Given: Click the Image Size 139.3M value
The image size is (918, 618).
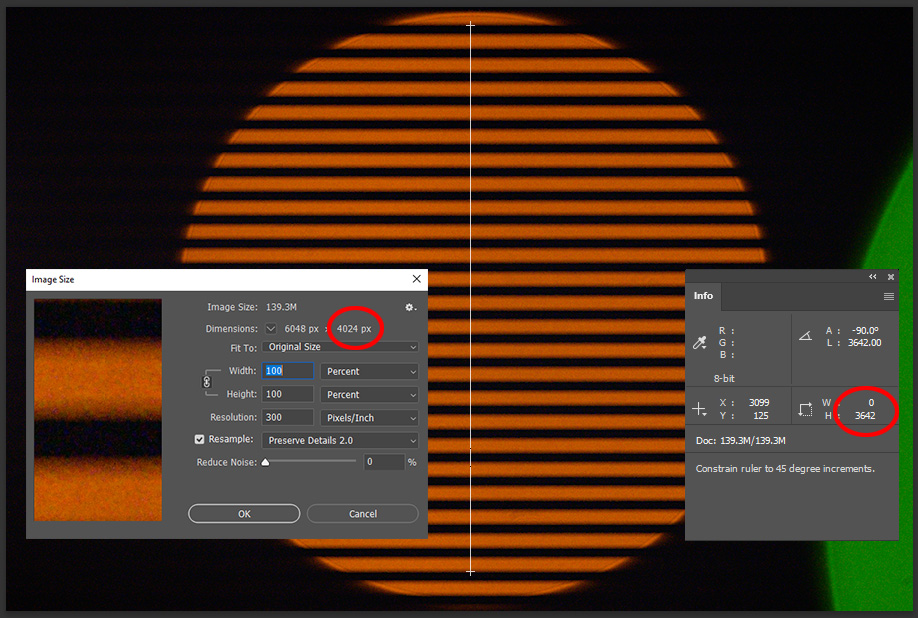Looking at the screenshot, I should (281, 307).
